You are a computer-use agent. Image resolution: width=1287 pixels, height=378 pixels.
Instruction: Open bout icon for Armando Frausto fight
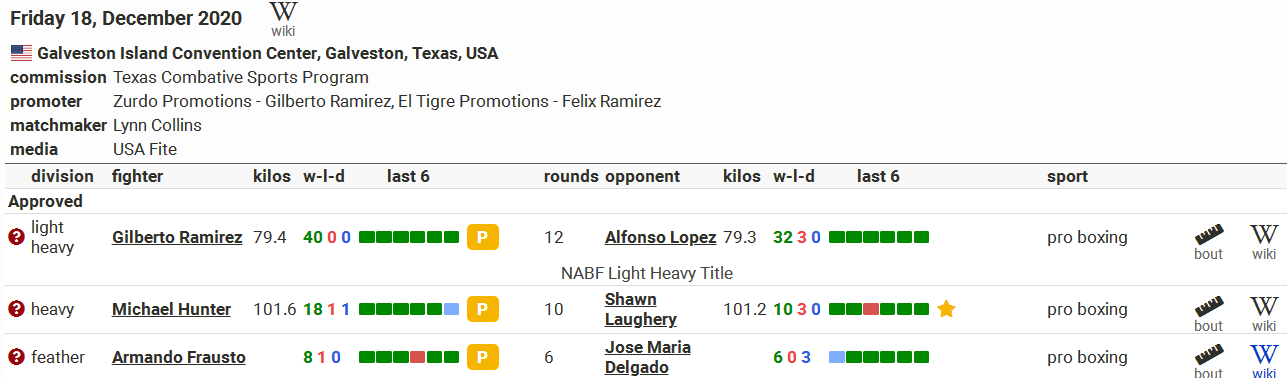[1209, 361]
